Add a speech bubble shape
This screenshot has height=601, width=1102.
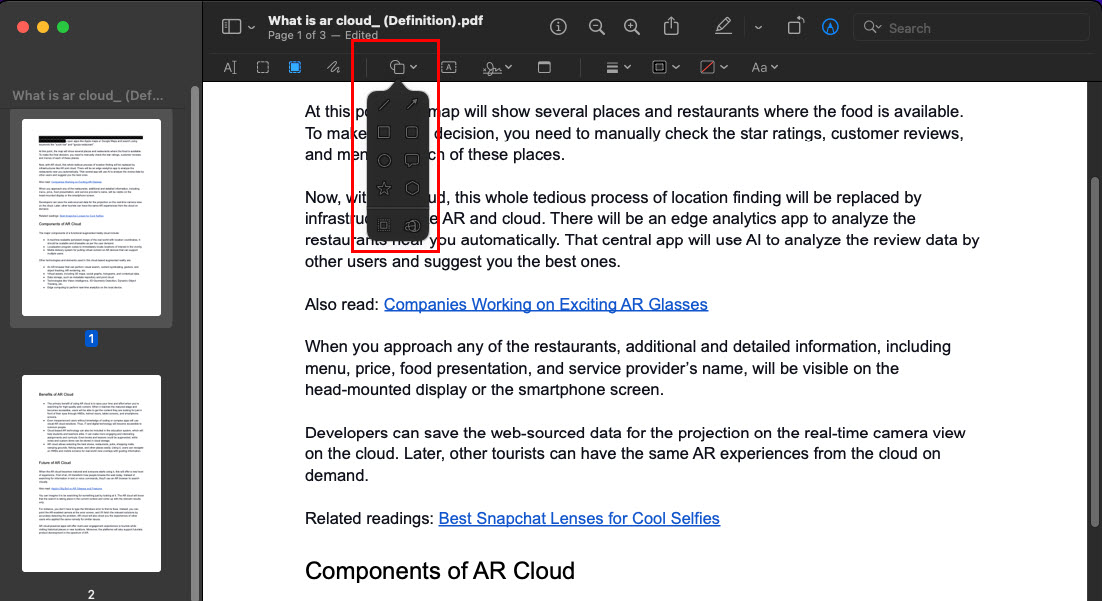(412, 160)
